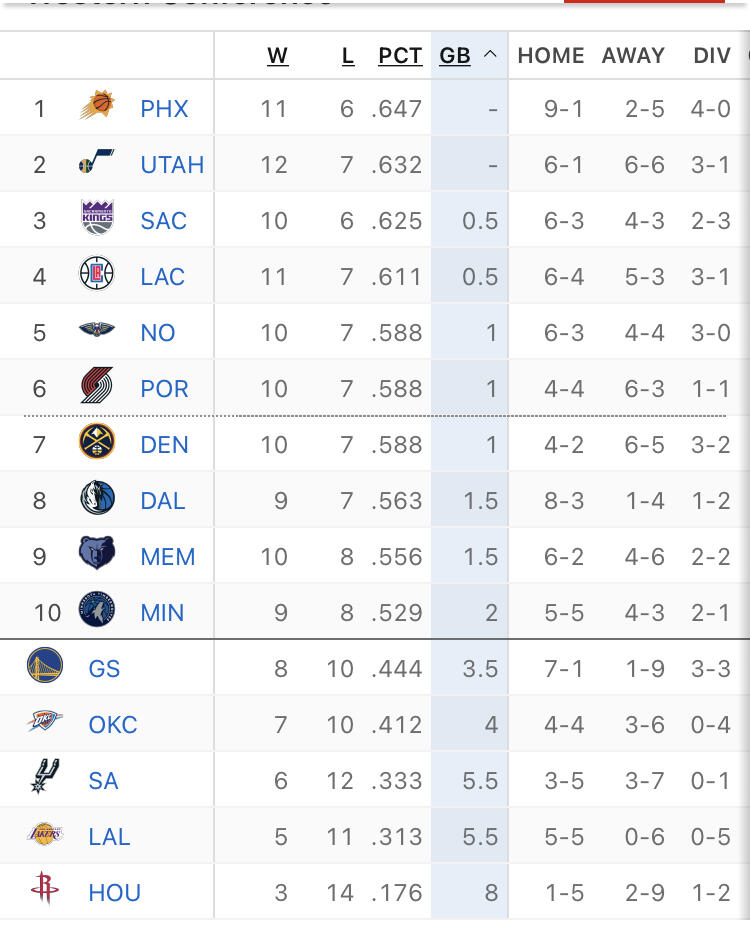
Task: Open the PHX team link
Action: coord(164,108)
